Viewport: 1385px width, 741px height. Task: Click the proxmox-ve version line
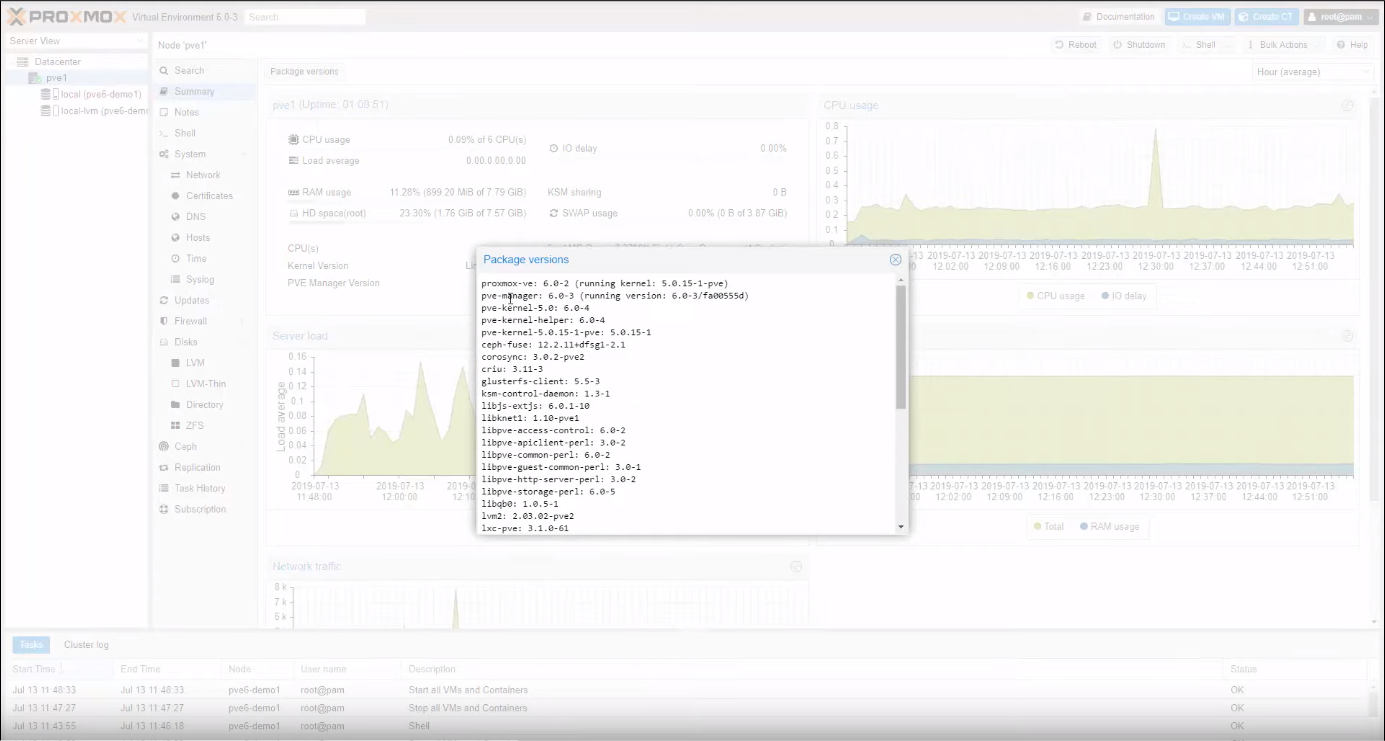coord(605,284)
